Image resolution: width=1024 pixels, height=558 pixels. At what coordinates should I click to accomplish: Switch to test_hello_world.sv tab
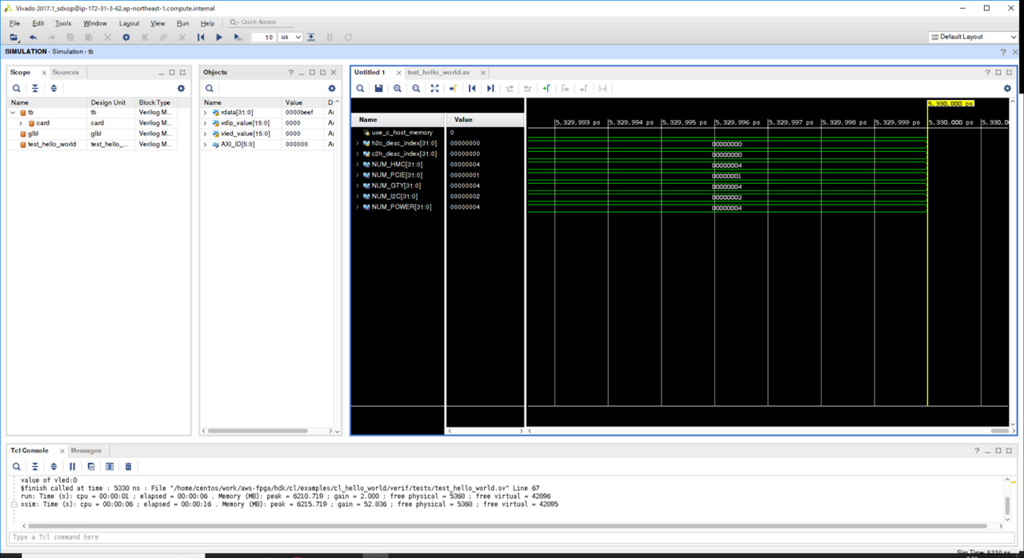[439, 73]
